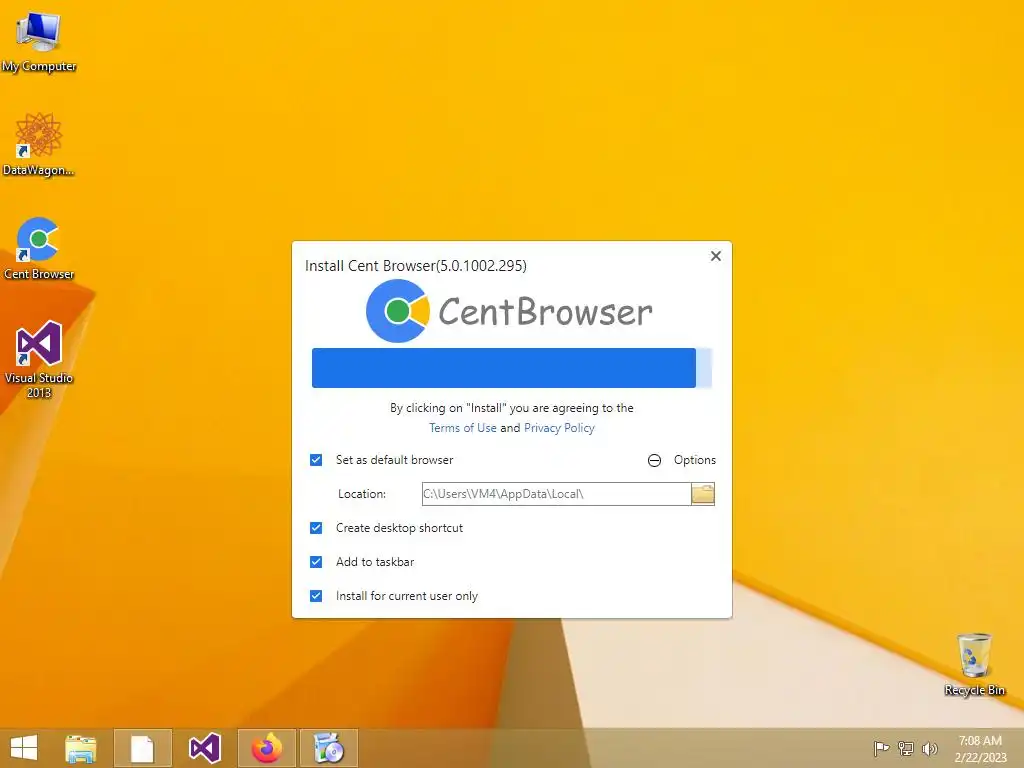Click the Location path field
The height and width of the screenshot is (768, 1024).
[556, 494]
